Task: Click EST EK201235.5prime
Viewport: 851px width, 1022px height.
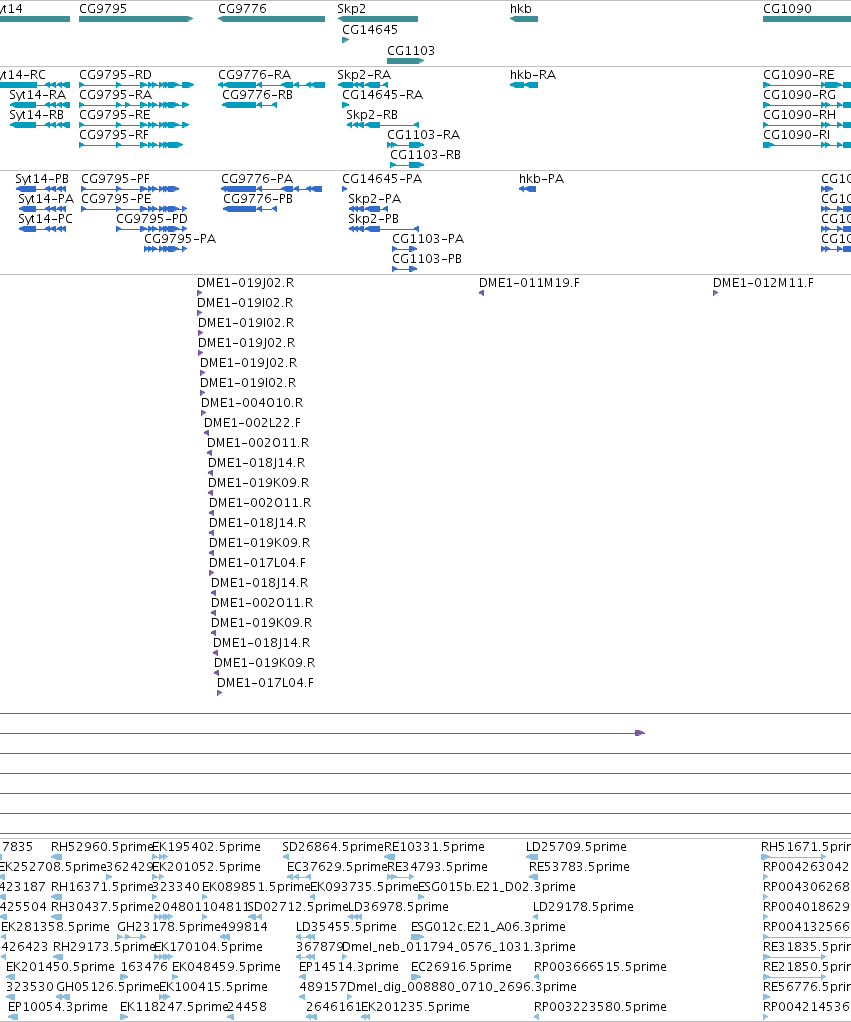Action: point(416,1006)
